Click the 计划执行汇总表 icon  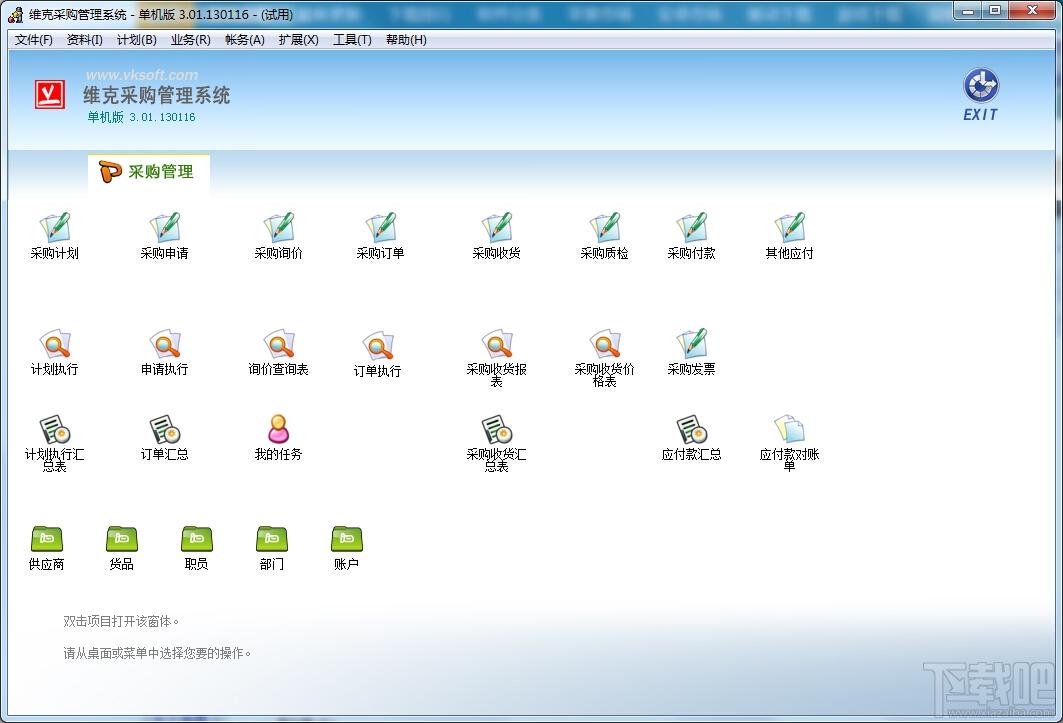[x=55, y=430]
